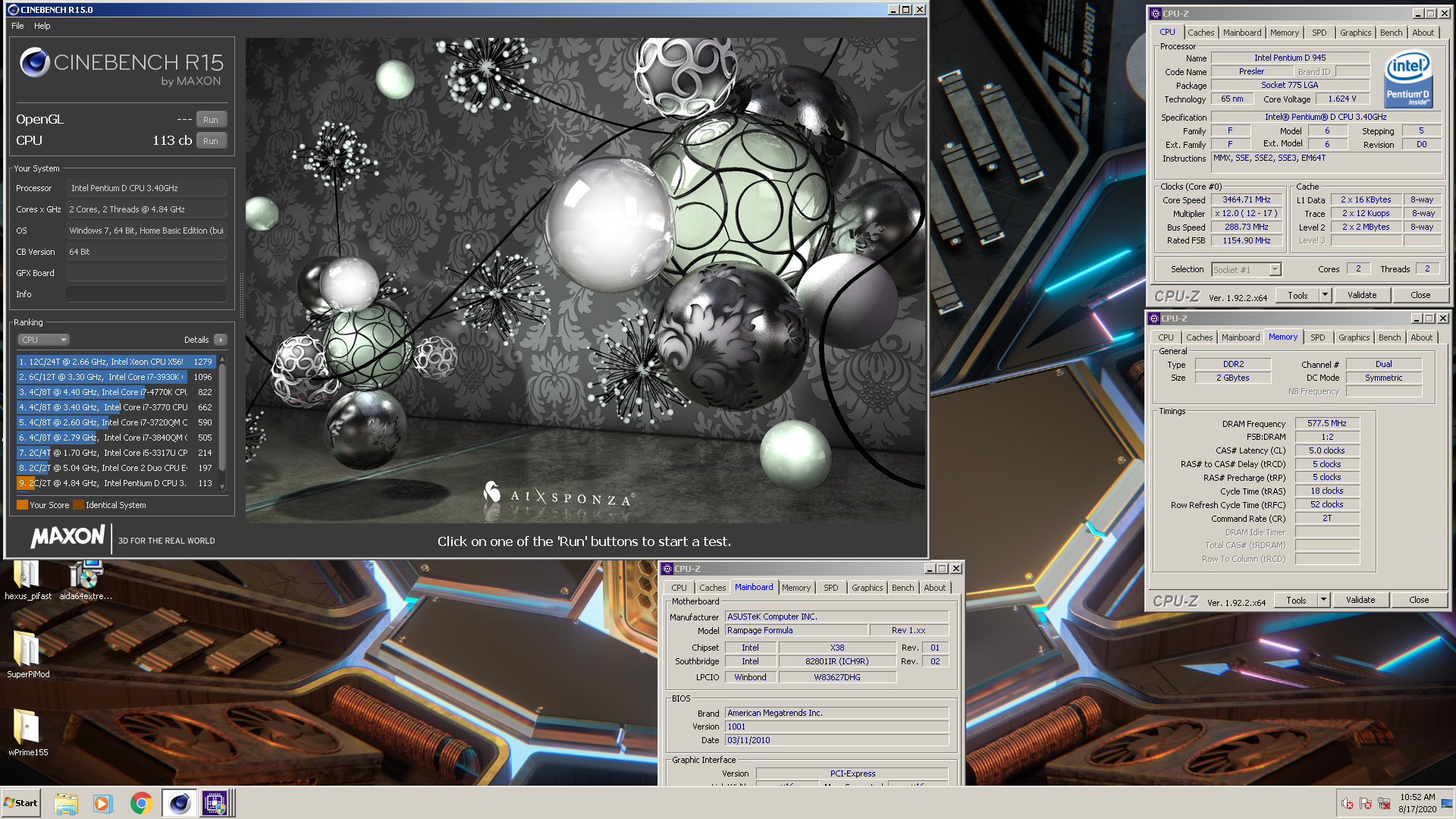This screenshot has height=819, width=1456.
Task: Click the Intel Pentium D logo in CPU-Z
Action: [x=1408, y=78]
